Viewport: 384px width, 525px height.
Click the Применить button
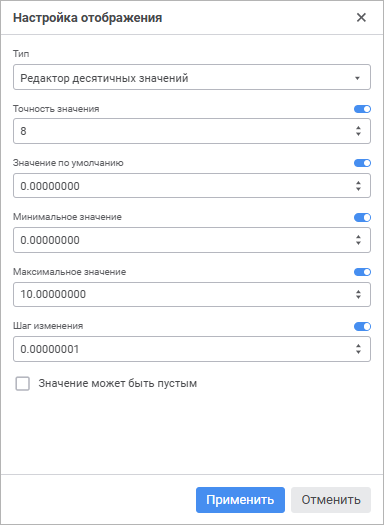[240, 500]
